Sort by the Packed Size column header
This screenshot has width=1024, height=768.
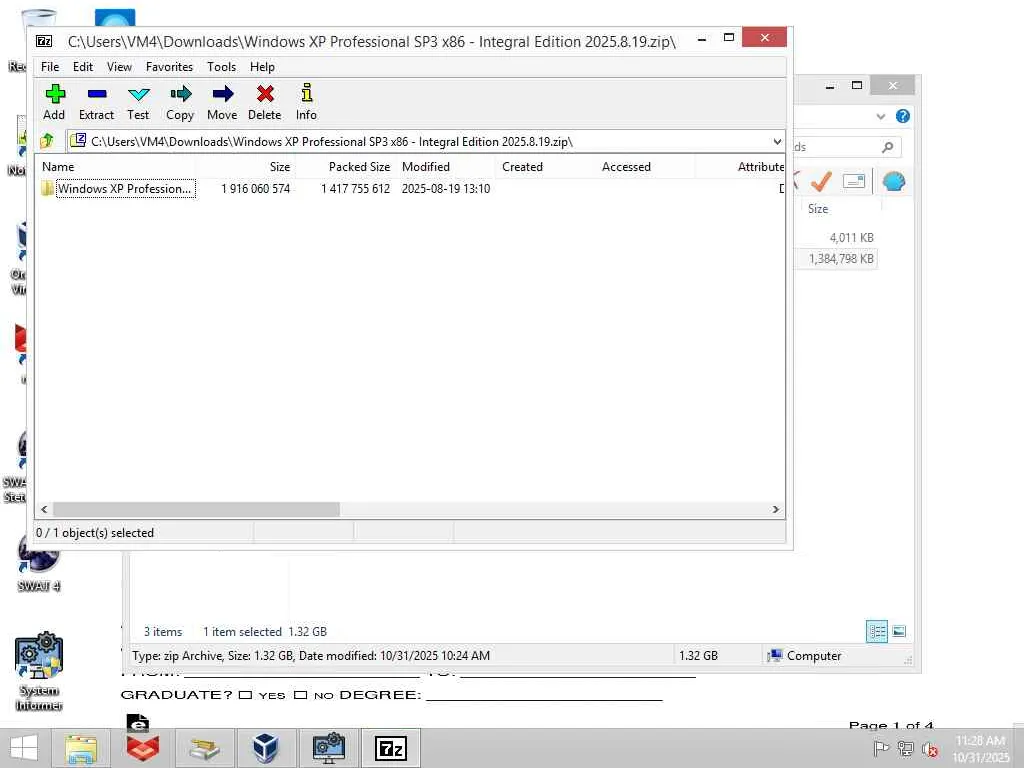[x=345, y=167]
